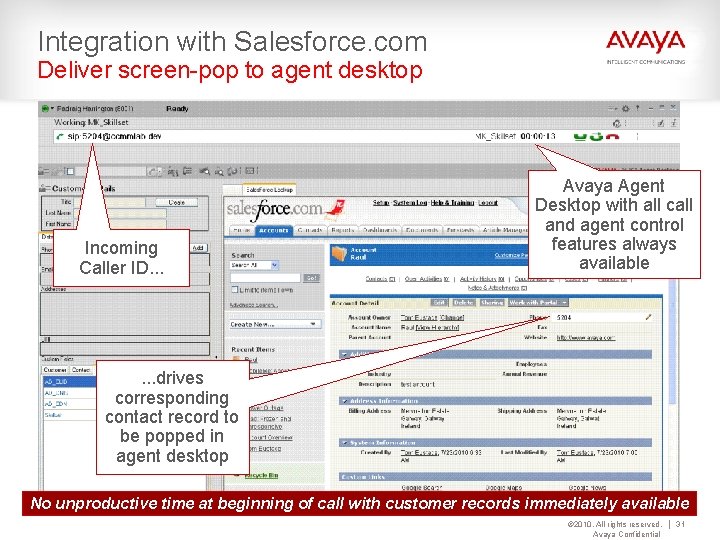
Task: Click the sip:5204@ccmmlab.dev caller address
Action: [x=114, y=136]
